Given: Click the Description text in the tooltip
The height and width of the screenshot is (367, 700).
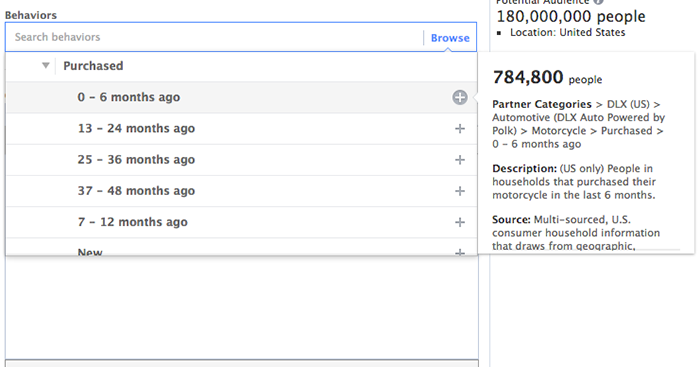Looking at the screenshot, I should coord(574,182).
